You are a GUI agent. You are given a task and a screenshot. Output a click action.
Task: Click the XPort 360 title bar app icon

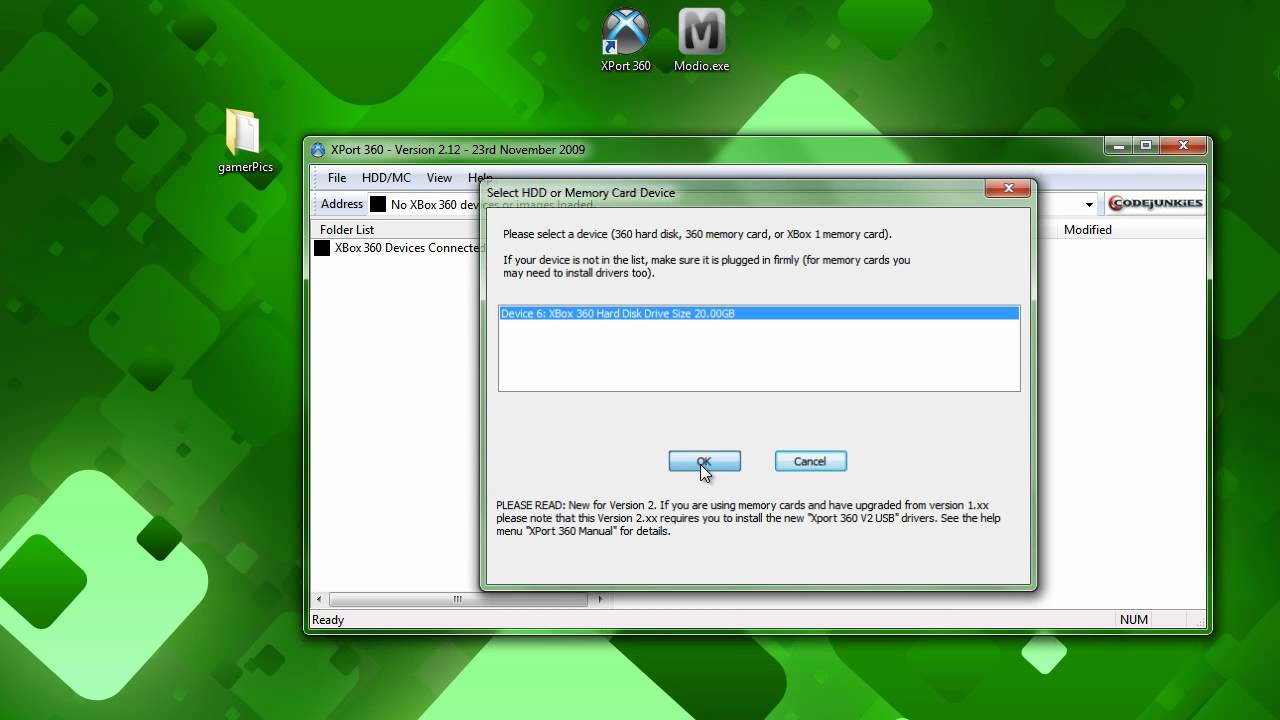318,150
